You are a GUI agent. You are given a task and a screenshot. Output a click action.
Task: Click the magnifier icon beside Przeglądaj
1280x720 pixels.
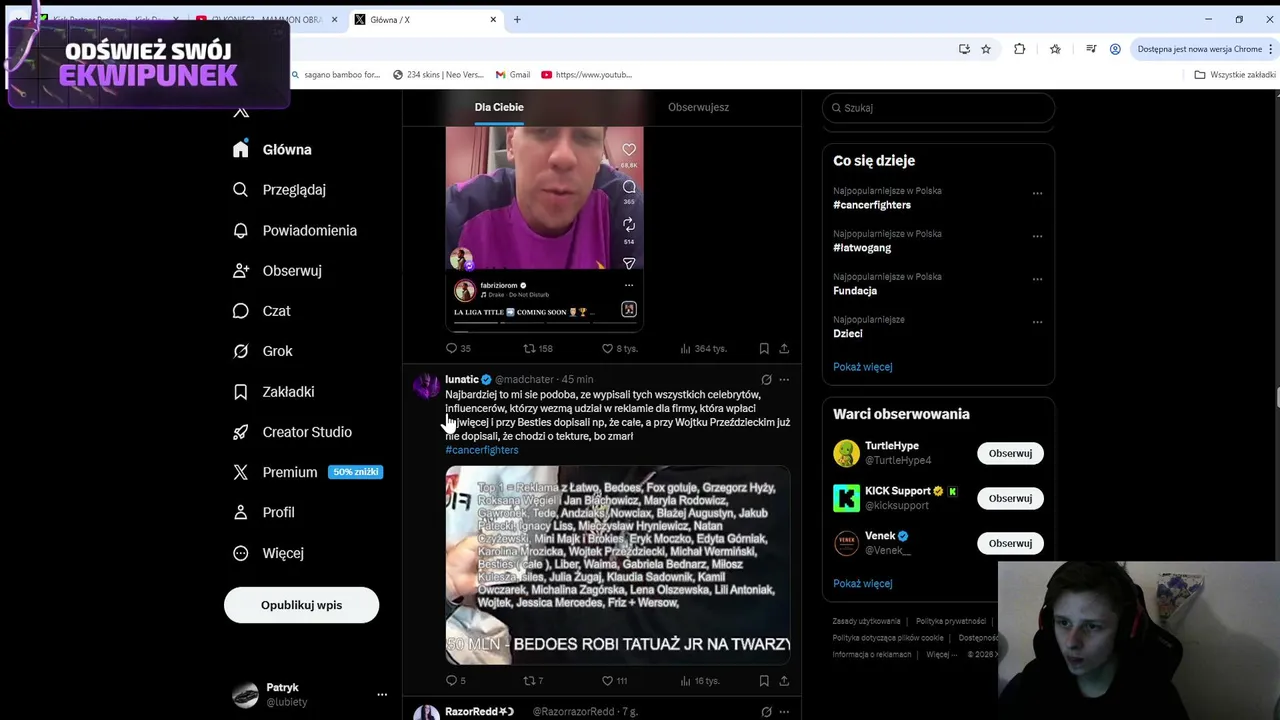point(240,189)
